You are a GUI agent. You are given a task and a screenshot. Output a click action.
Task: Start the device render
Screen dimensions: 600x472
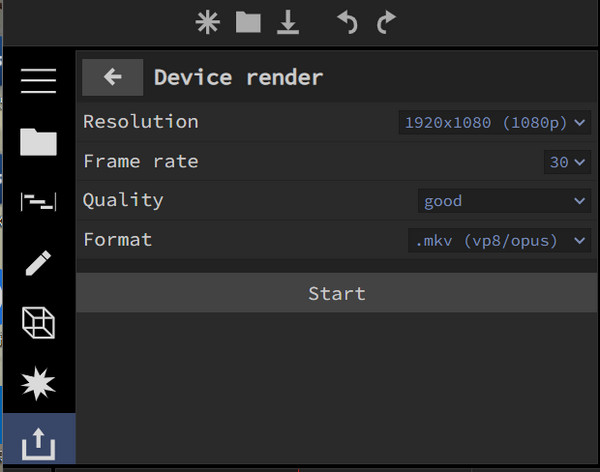(x=336, y=293)
